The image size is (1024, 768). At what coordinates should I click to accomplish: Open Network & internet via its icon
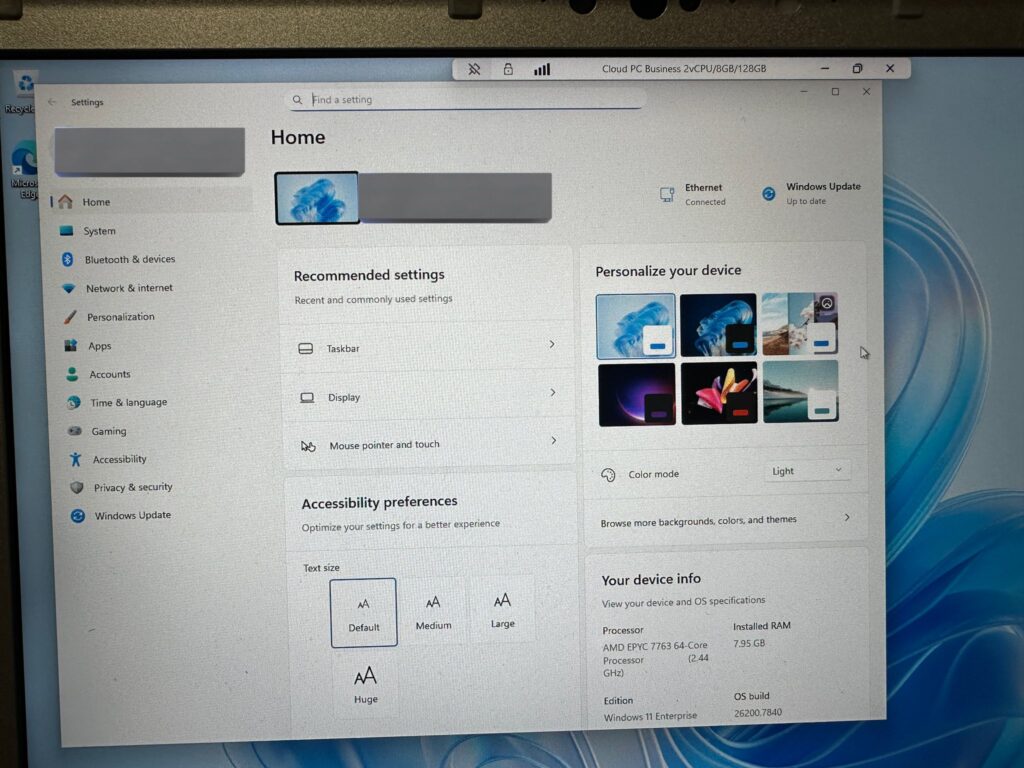pyautogui.click(x=69, y=288)
